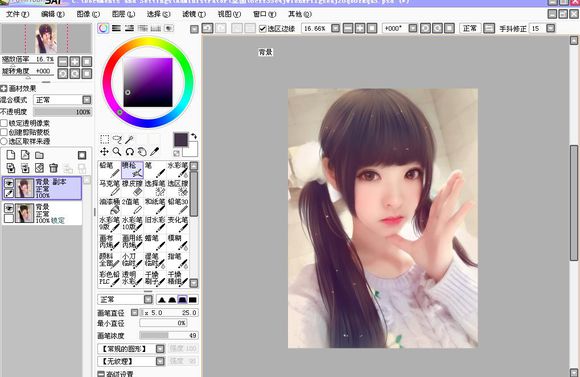The height and width of the screenshot is (377, 580).
Task: Open the 视图 view menu
Action: [x=229, y=14]
